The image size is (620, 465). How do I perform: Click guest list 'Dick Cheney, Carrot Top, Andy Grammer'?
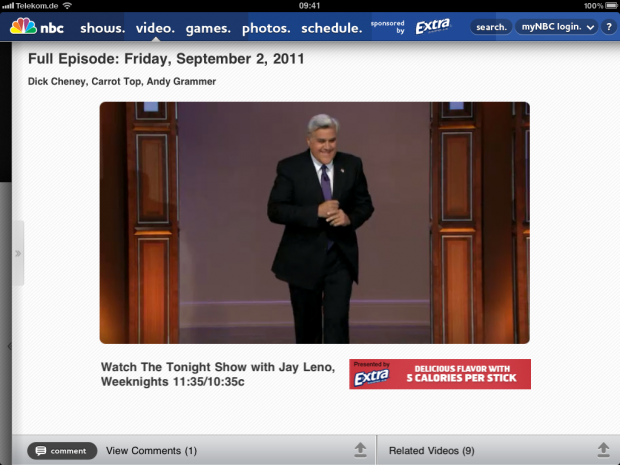point(122,81)
